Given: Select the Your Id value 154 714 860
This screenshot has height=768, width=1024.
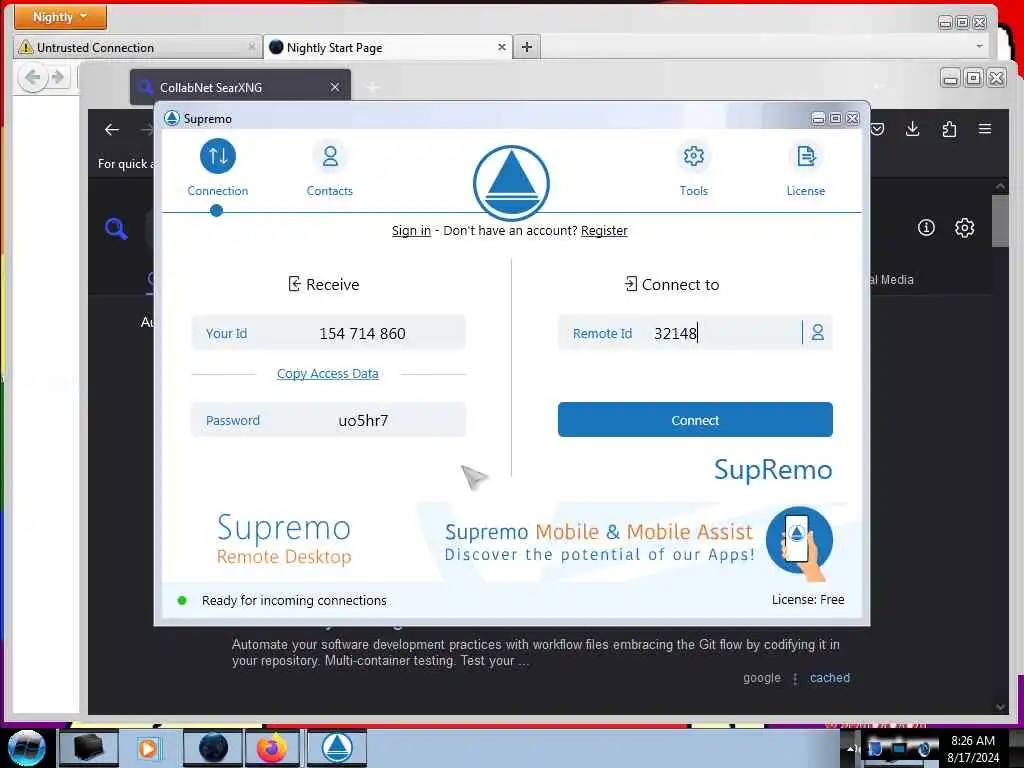Looking at the screenshot, I should tap(362, 334).
